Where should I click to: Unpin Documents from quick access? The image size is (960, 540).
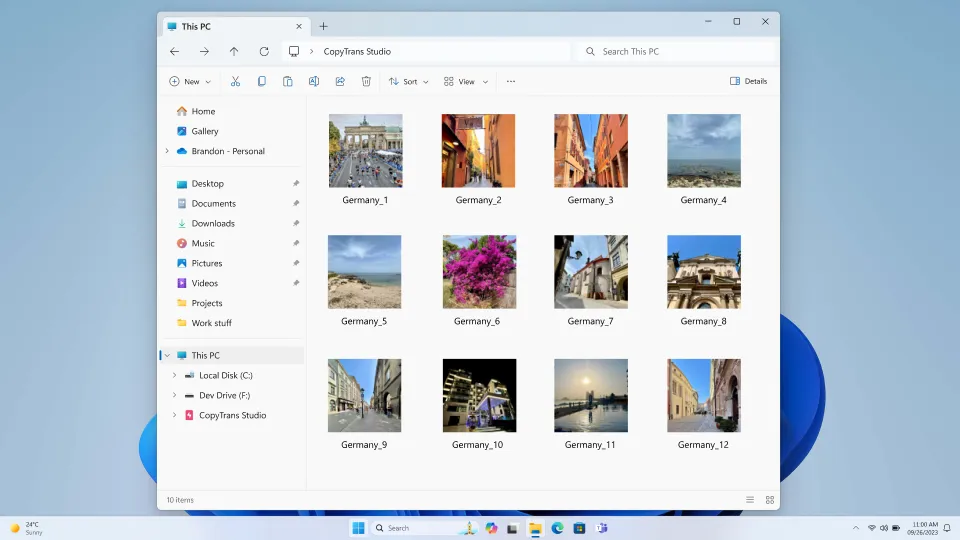(296, 203)
